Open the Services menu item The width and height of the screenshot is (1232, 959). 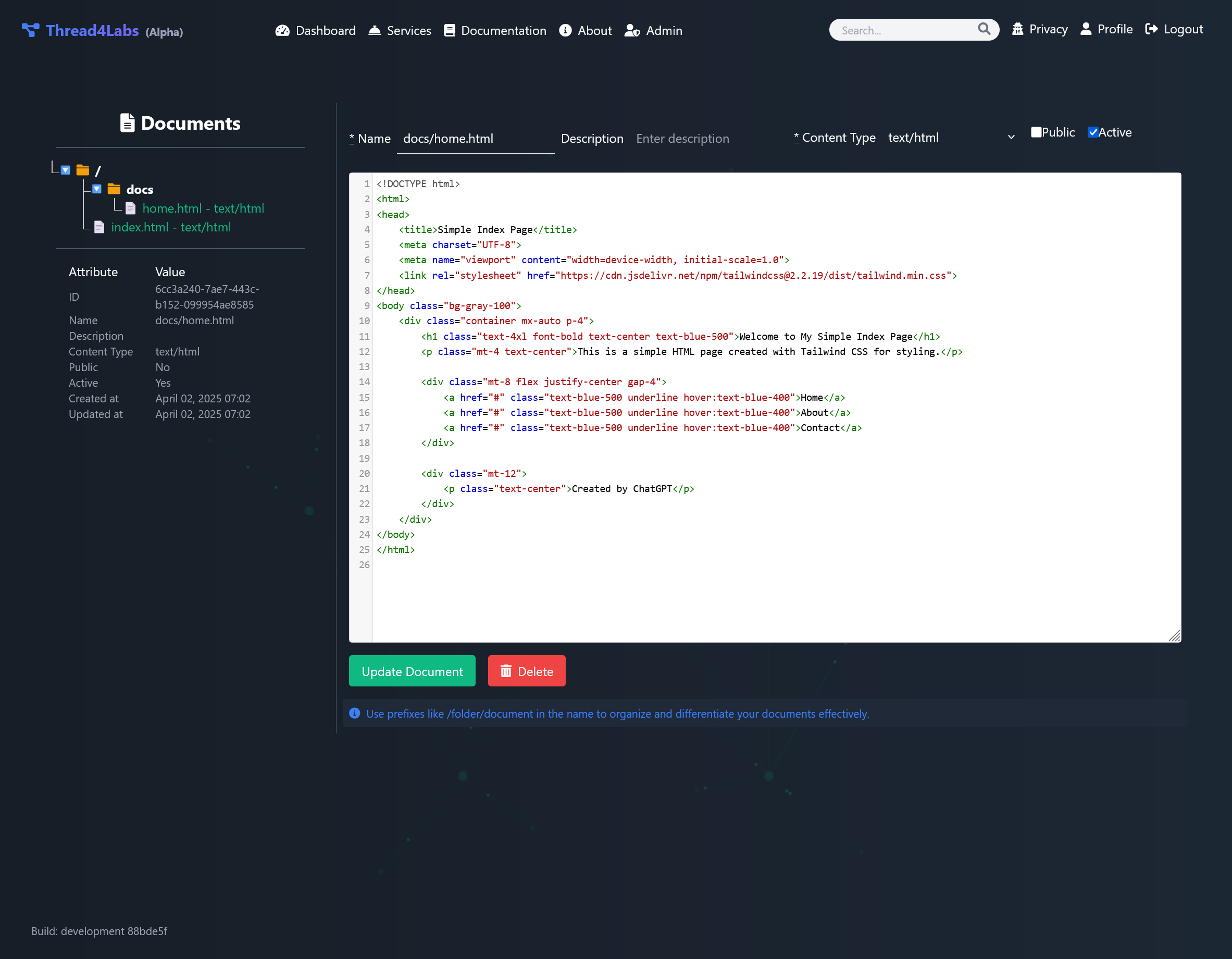400,30
